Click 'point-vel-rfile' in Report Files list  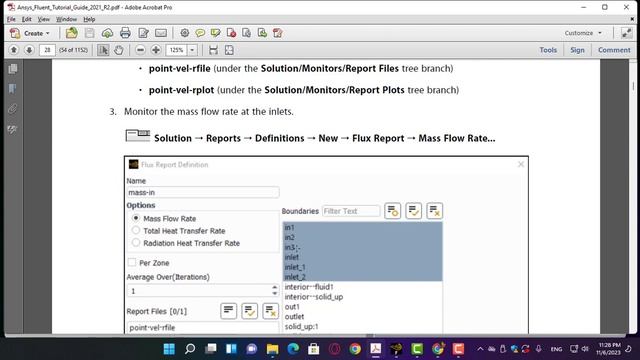(152, 327)
